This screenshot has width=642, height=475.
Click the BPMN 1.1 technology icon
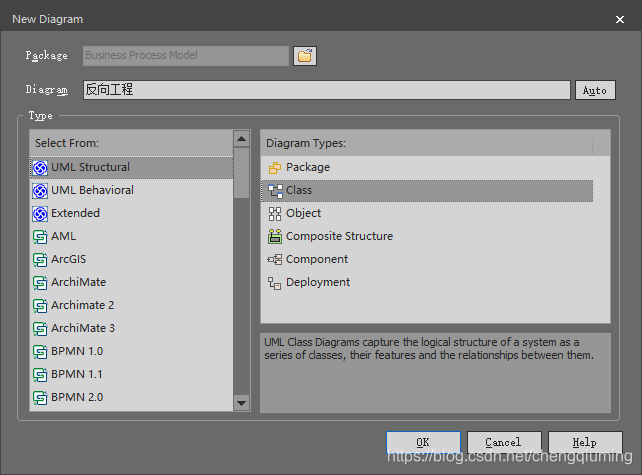click(x=40, y=374)
